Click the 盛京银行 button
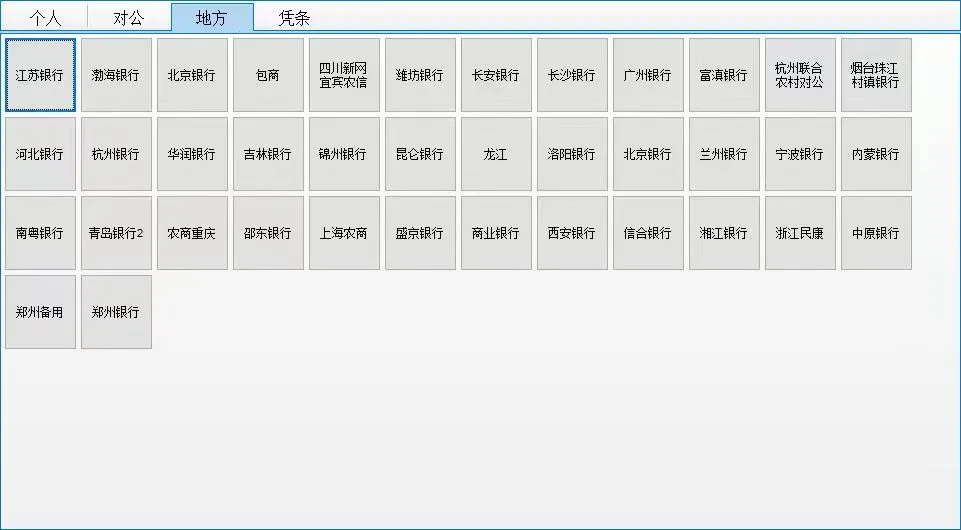The image size is (961, 530). 420,233
